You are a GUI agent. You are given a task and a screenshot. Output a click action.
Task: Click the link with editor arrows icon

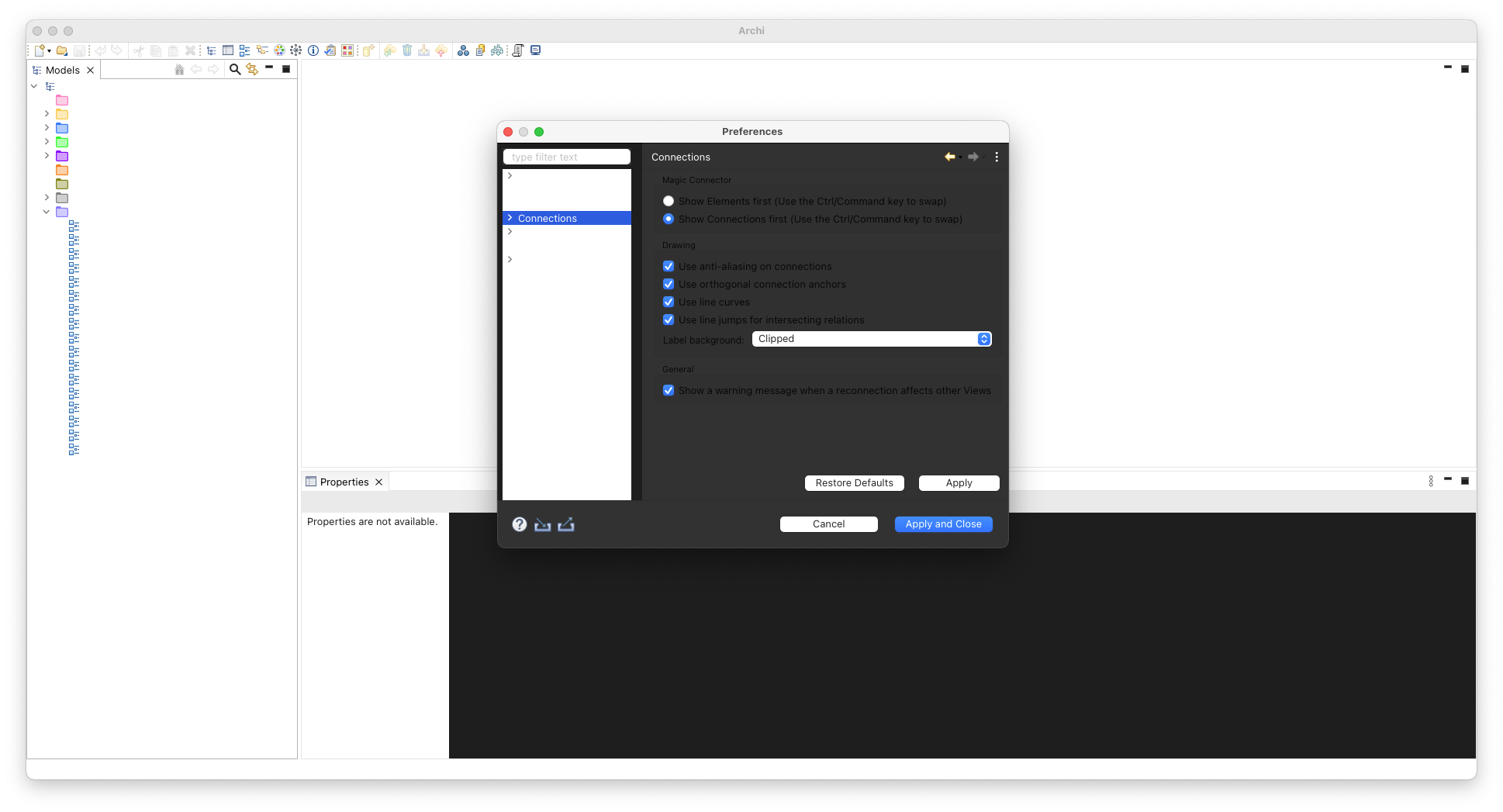252,70
